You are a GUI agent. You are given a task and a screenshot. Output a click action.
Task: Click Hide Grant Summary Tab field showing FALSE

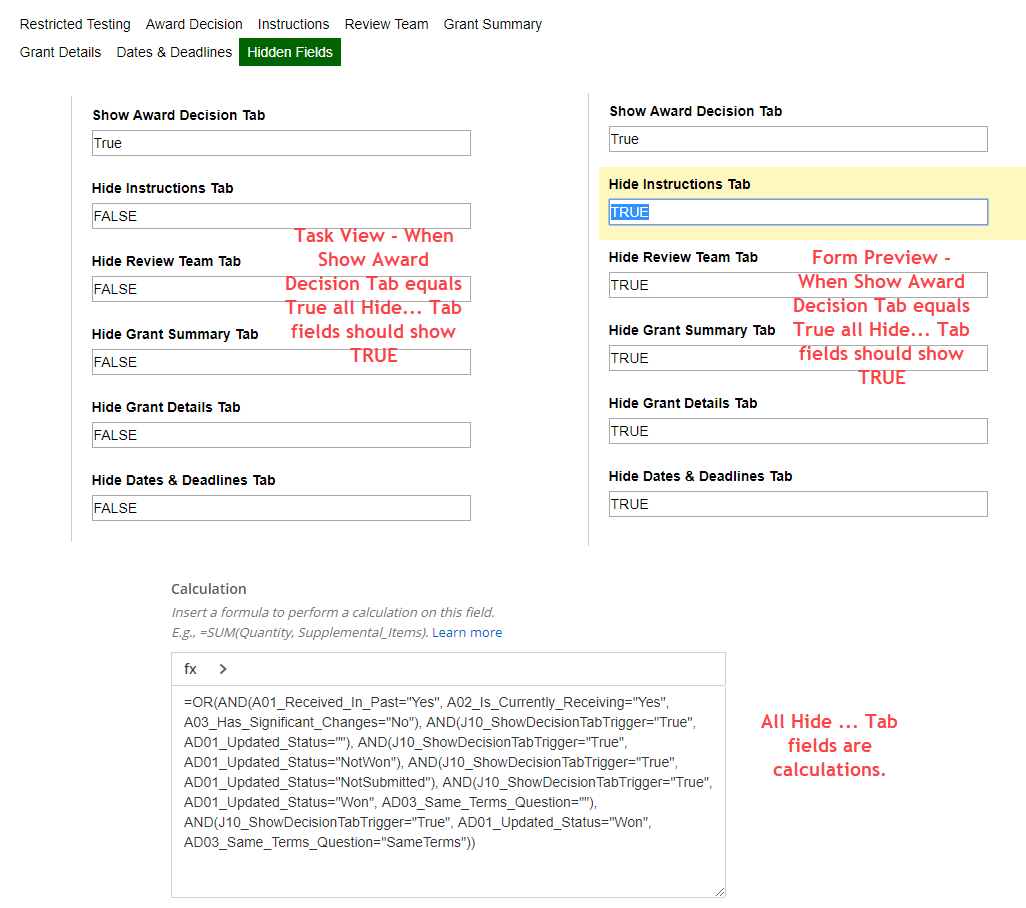pos(281,362)
